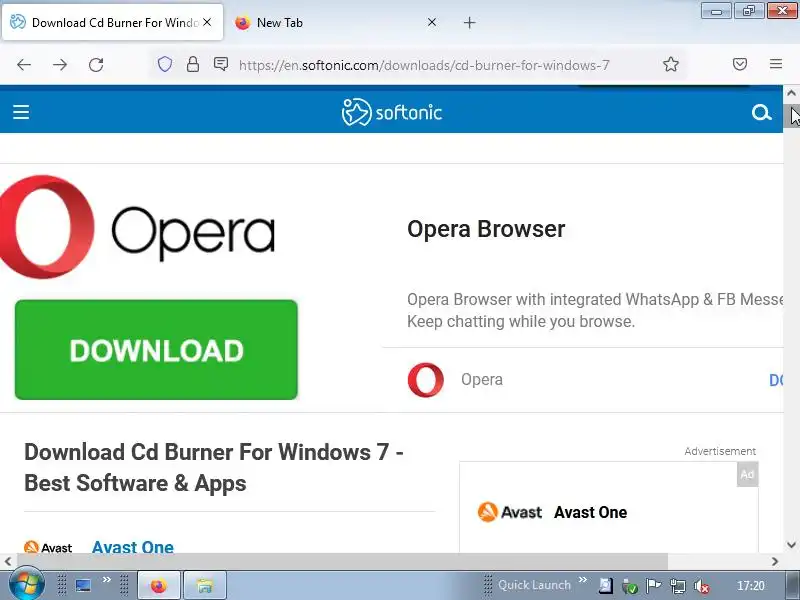Click the Avast logo beside Avast One link
The image size is (800, 600).
pos(48,547)
